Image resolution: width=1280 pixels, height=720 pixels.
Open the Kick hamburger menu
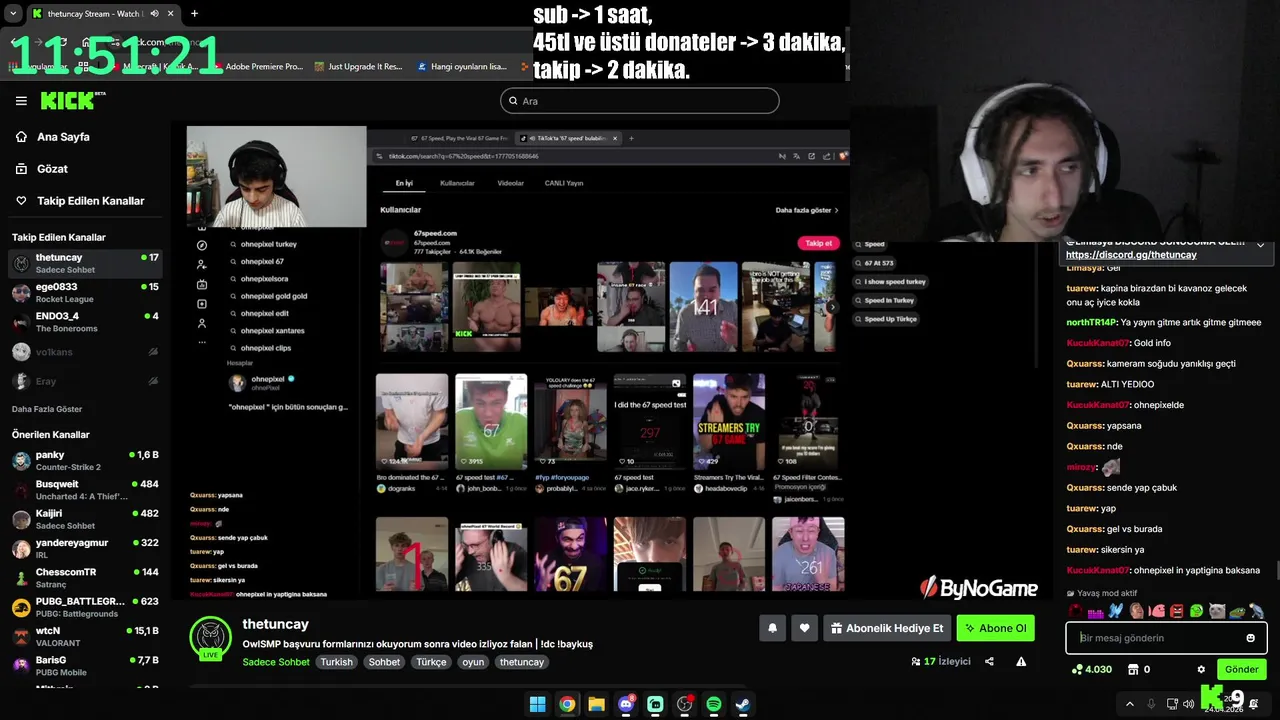[21, 101]
